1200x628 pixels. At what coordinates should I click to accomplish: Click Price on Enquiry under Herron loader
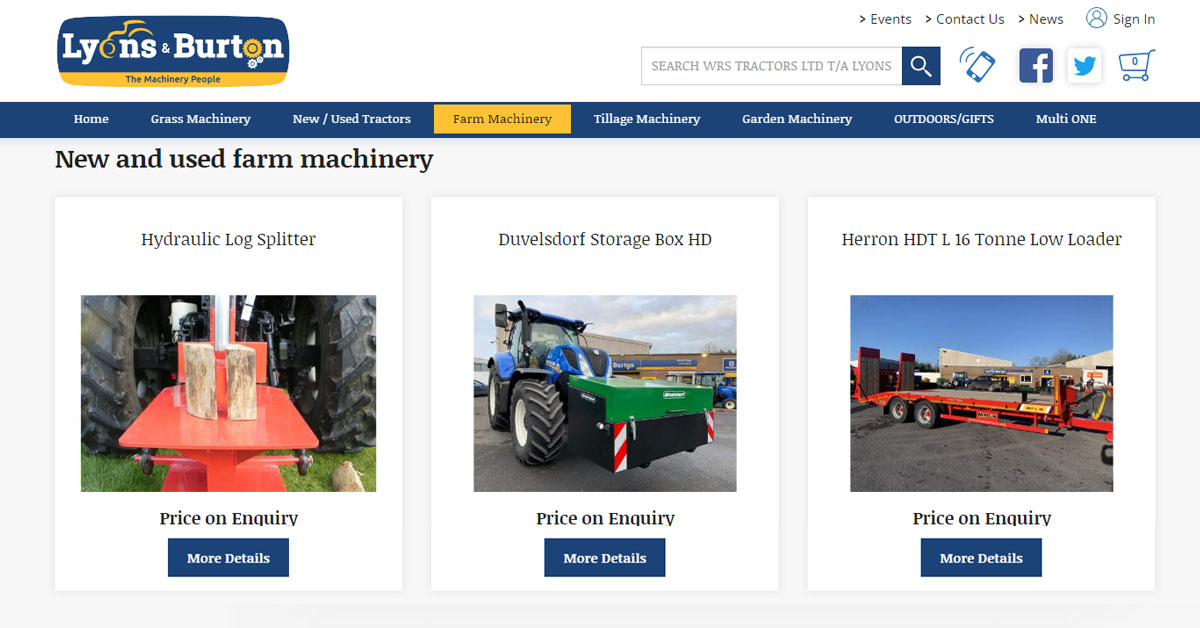[982, 518]
